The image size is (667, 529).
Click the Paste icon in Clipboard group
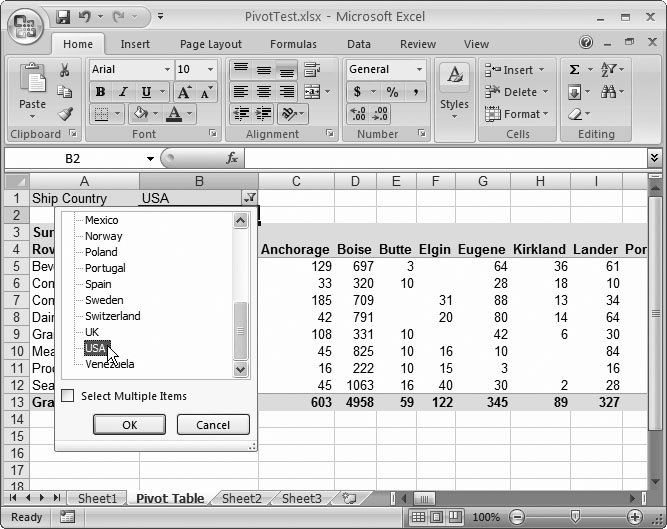coord(32,84)
